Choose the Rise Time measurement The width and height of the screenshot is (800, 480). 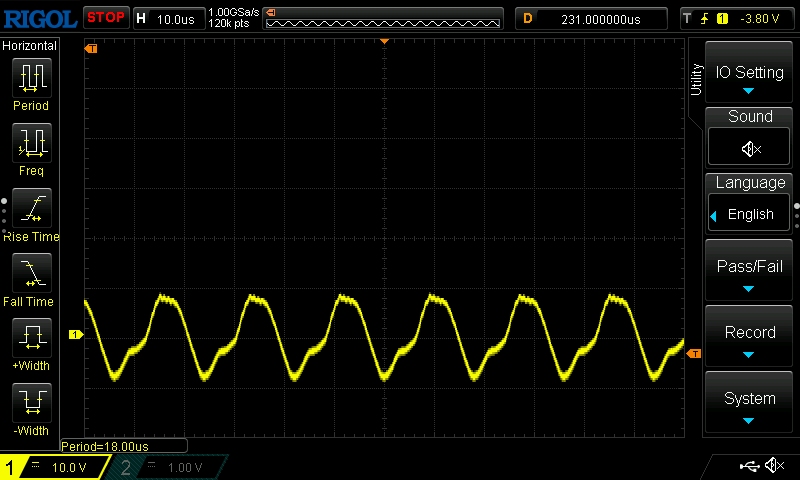coord(30,215)
